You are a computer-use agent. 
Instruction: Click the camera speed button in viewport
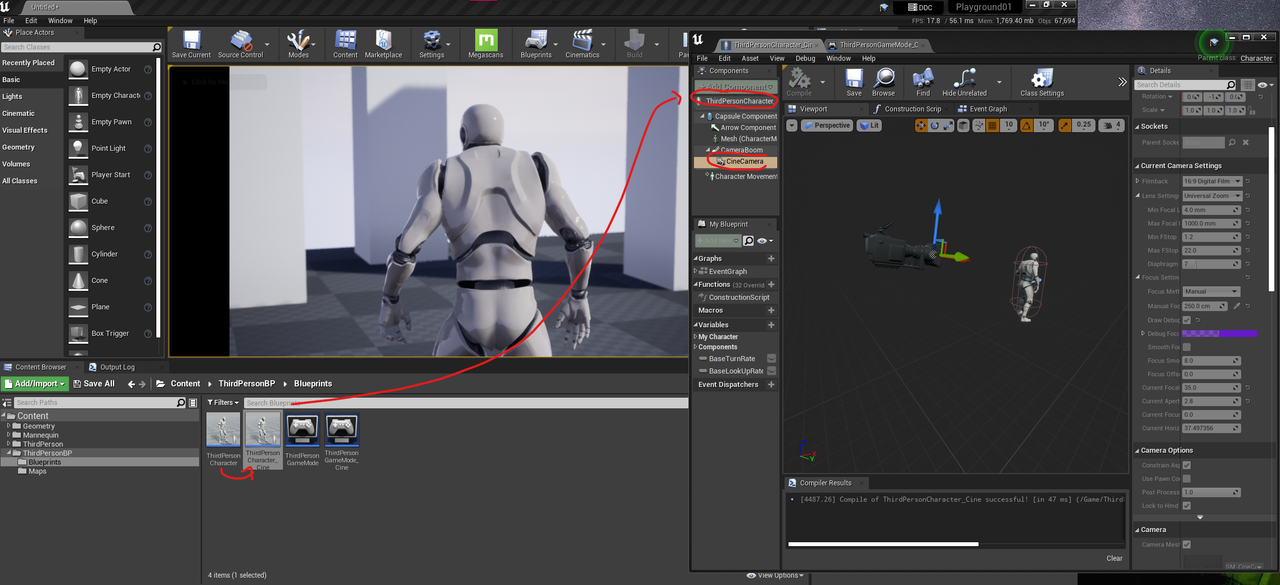[x=1112, y=125]
